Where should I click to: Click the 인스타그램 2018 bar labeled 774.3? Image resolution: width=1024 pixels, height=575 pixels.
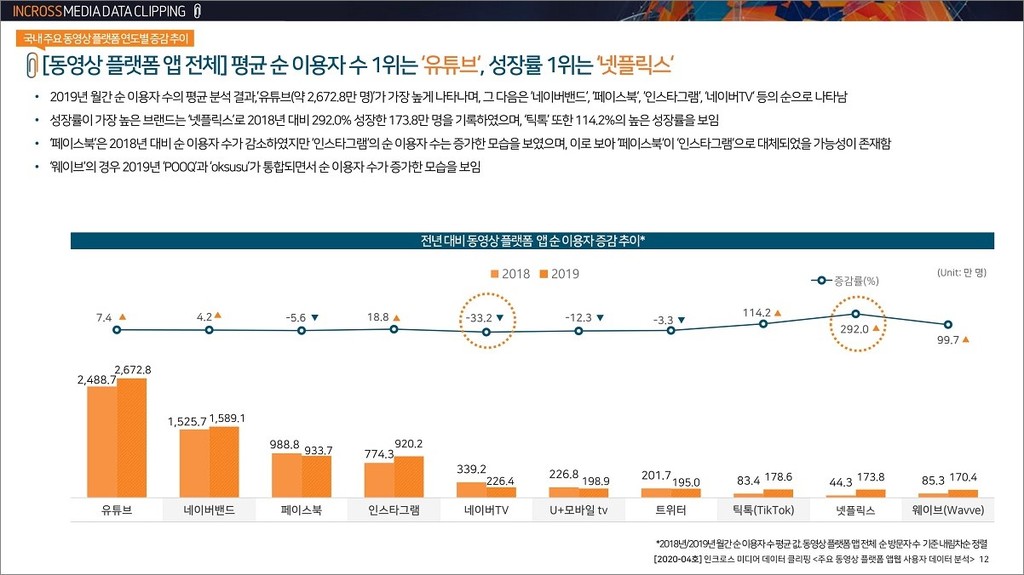[379, 480]
